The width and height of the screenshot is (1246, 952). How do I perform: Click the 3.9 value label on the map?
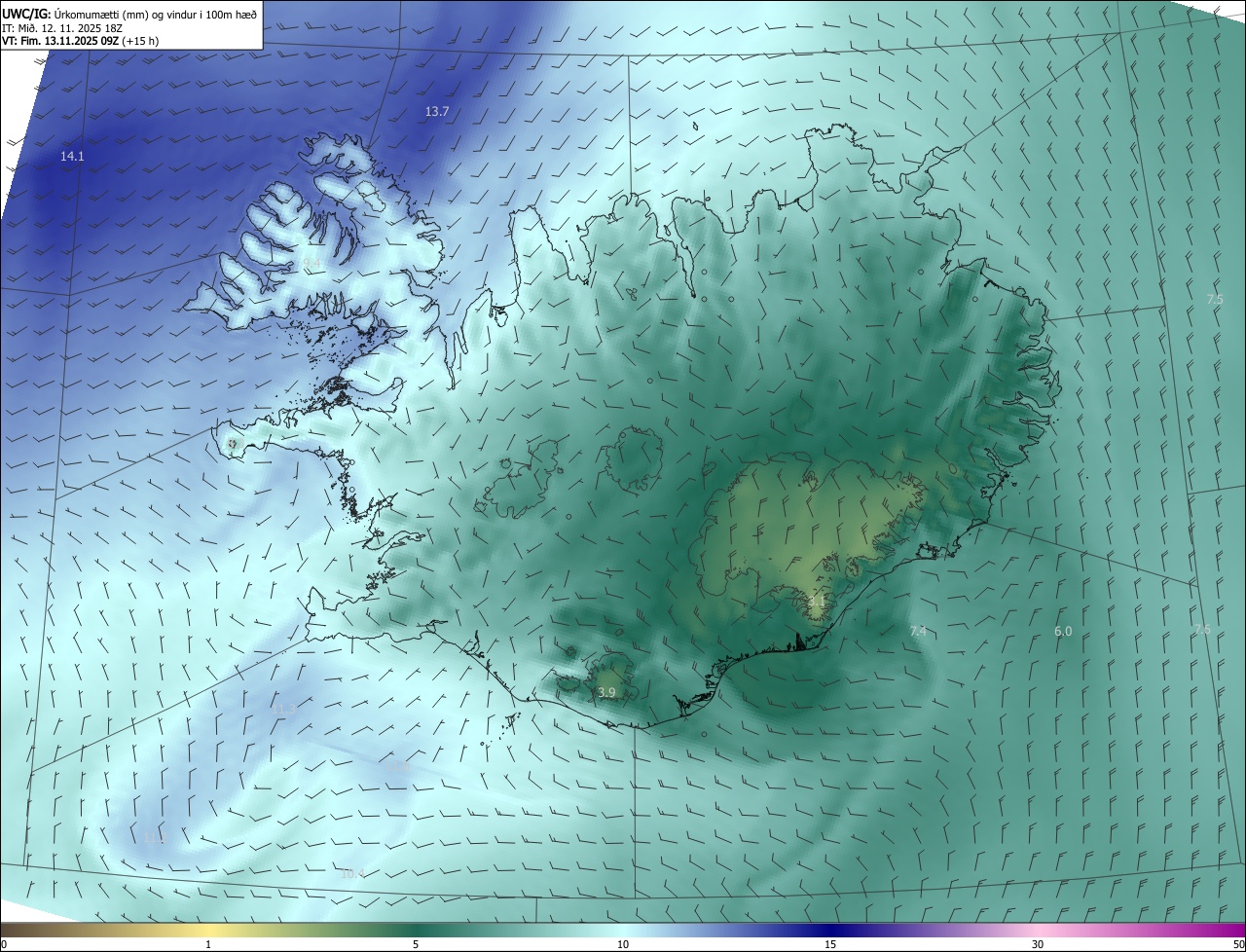tap(606, 692)
